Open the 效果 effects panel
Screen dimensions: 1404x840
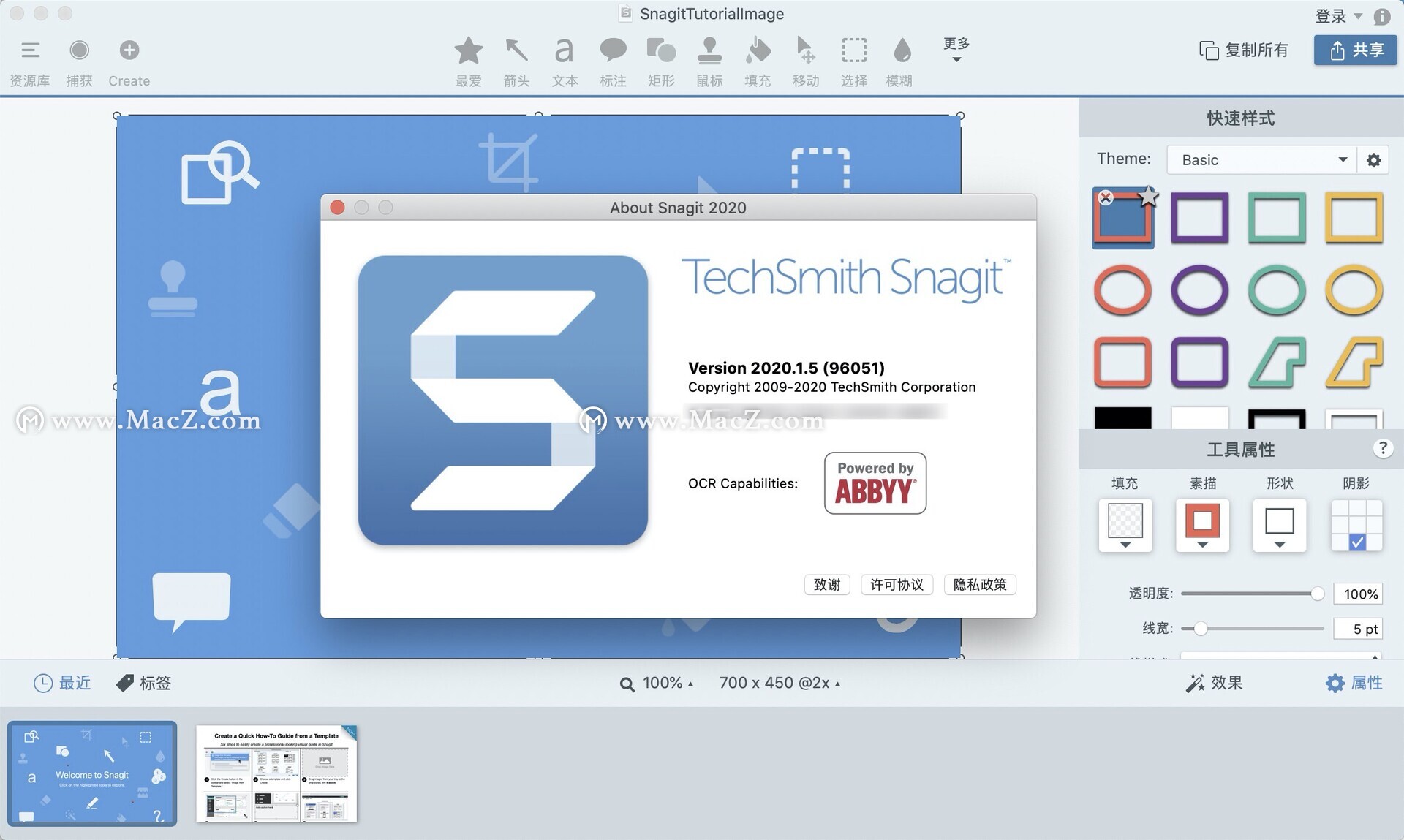(1214, 683)
